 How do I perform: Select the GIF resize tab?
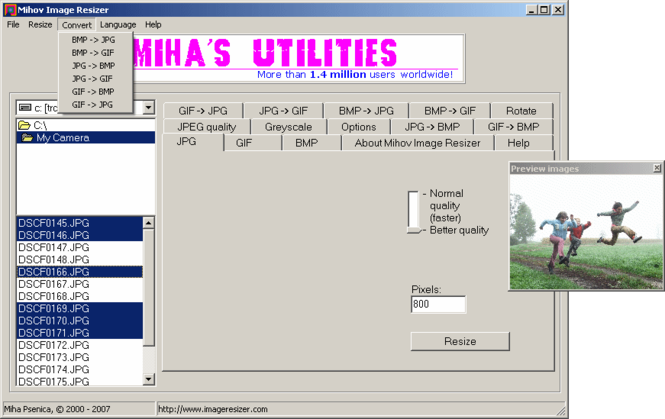pyautogui.click(x=253, y=143)
